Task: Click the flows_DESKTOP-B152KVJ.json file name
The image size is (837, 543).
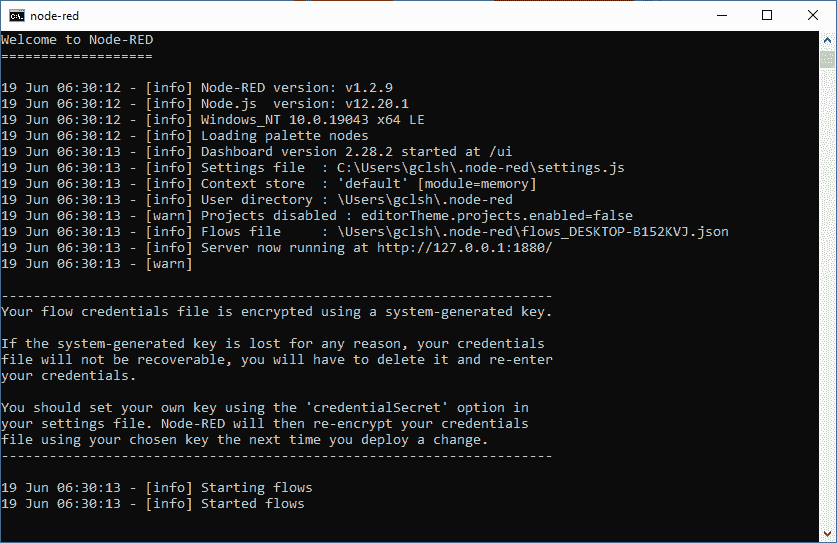Action: [625, 232]
